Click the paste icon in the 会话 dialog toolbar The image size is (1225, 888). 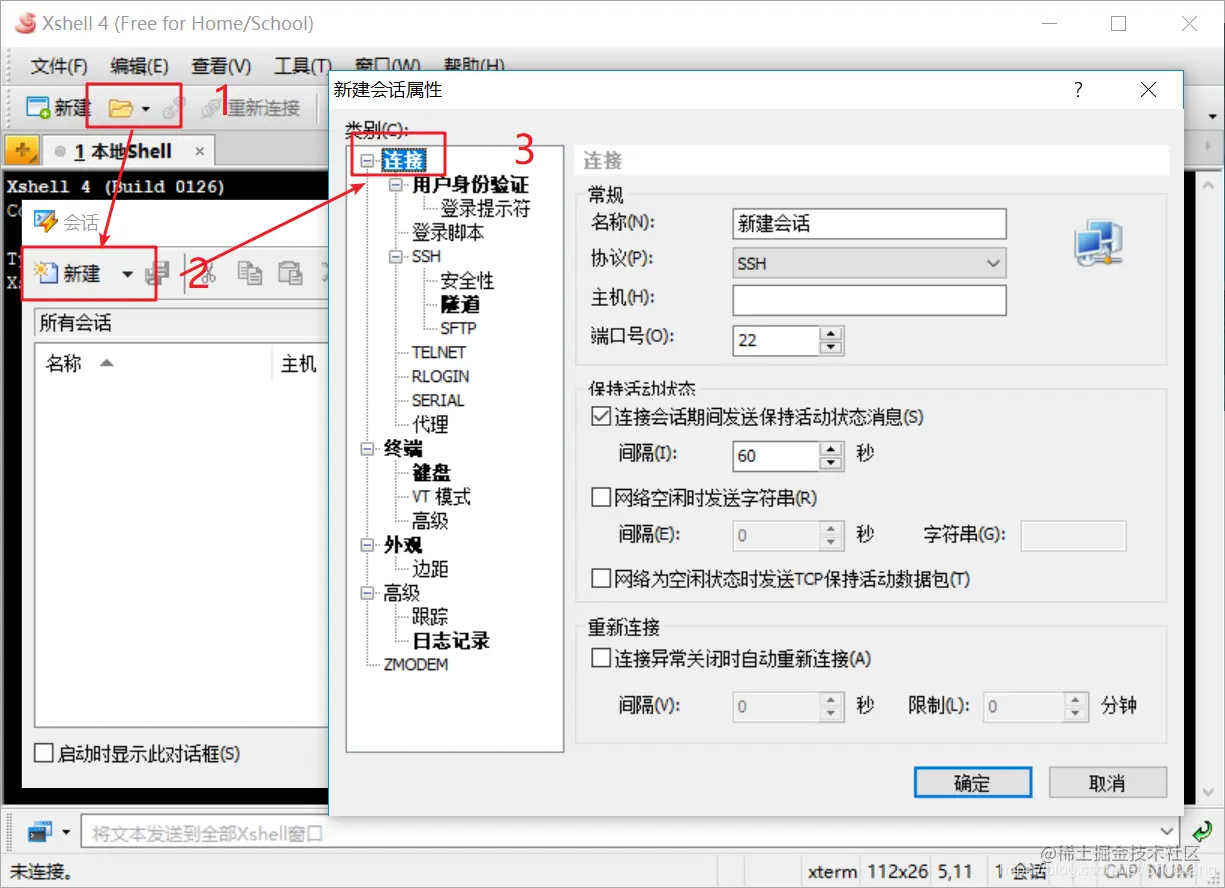click(290, 273)
